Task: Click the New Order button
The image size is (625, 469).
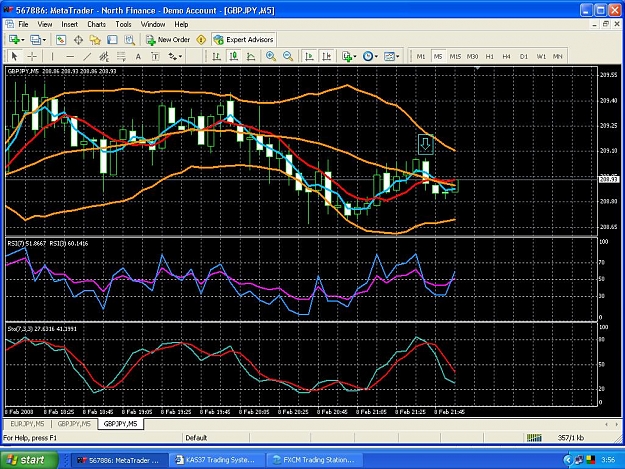Action: [168, 39]
